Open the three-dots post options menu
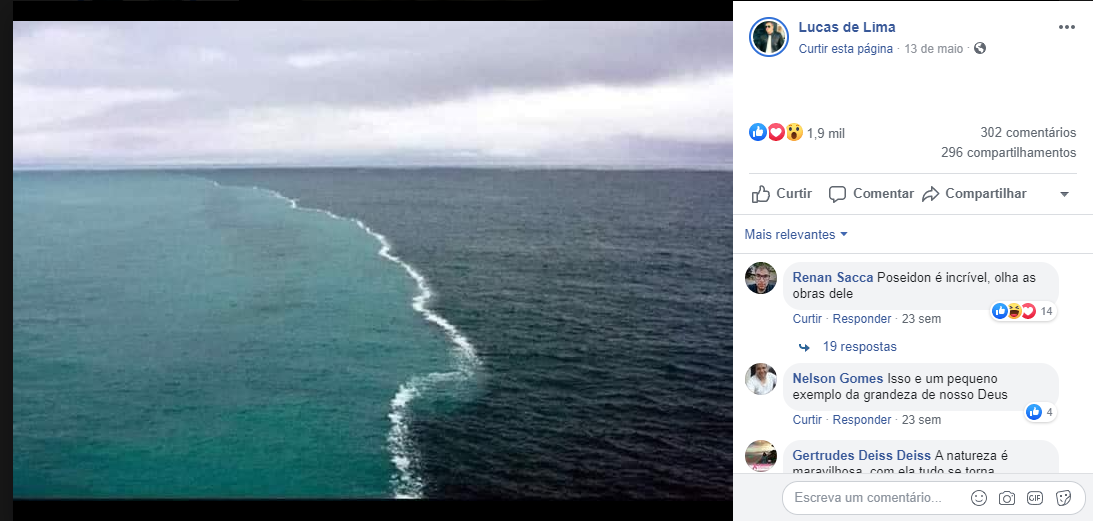1093x521 pixels. click(1066, 27)
